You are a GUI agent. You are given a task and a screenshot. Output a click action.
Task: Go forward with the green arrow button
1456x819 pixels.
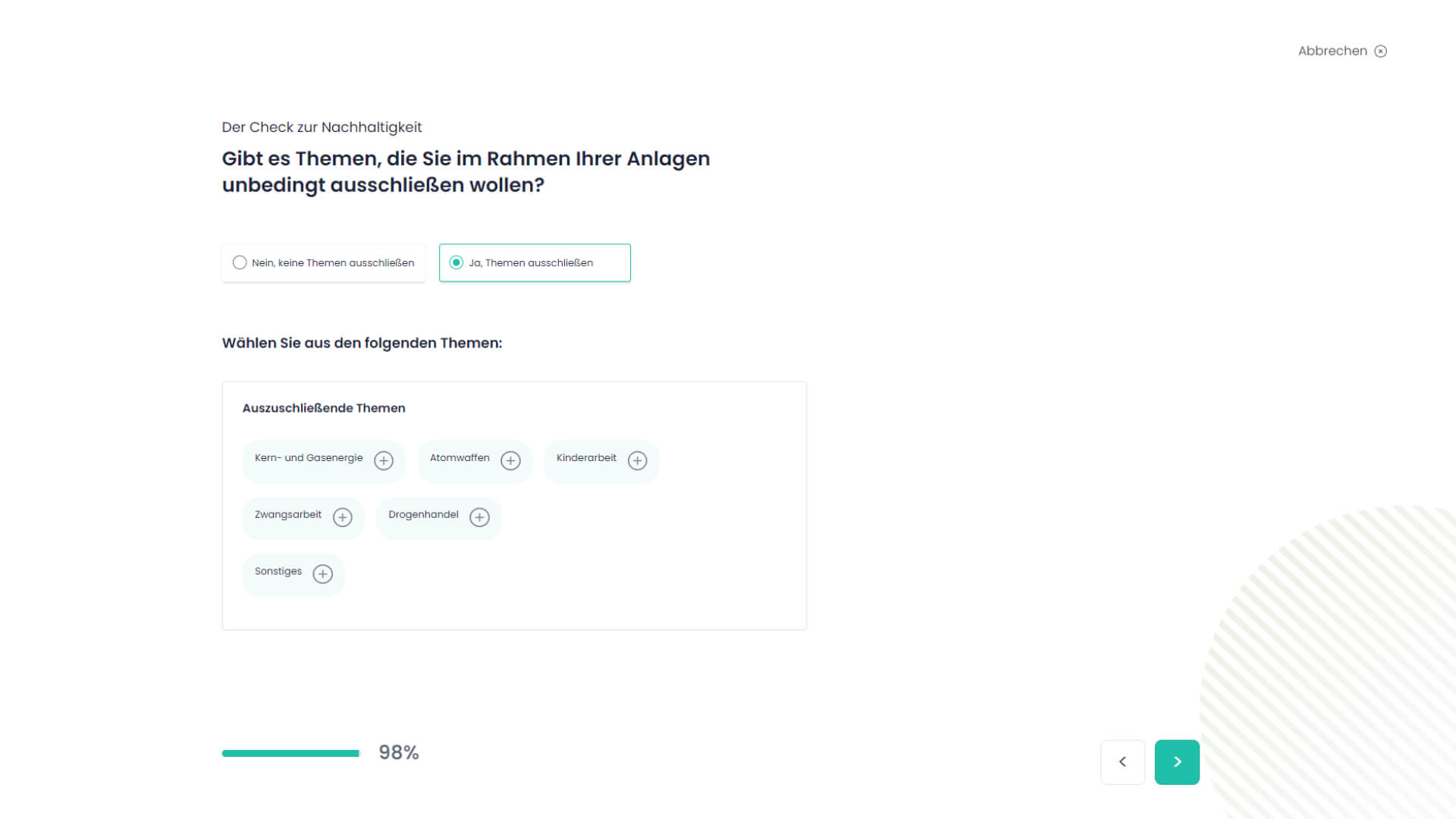1177,762
